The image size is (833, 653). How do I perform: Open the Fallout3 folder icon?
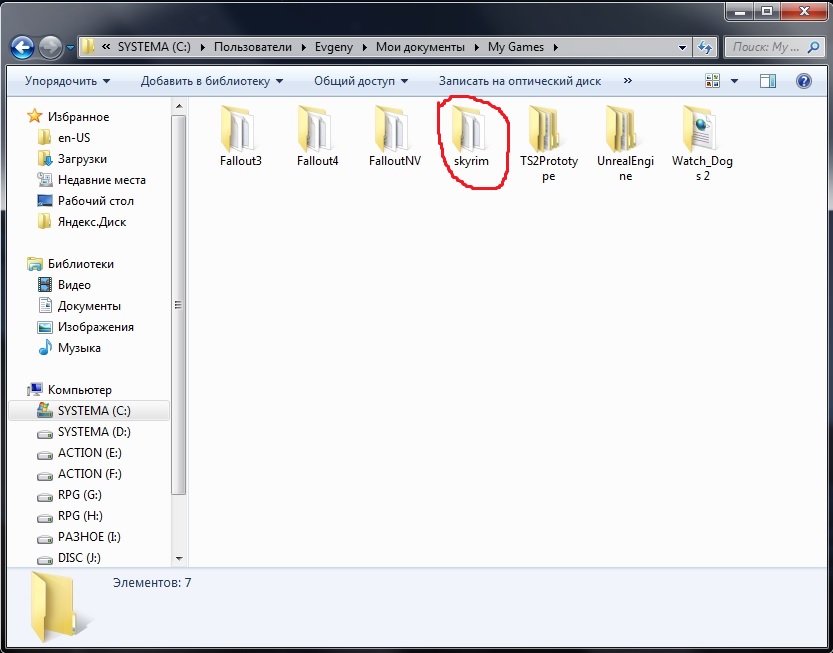tap(237, 128)
